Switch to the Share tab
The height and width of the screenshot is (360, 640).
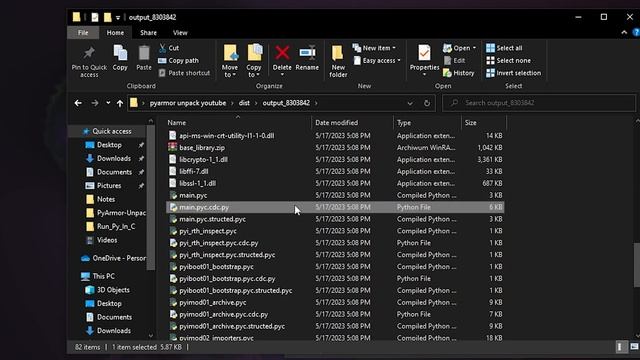[x=148, y=33]
